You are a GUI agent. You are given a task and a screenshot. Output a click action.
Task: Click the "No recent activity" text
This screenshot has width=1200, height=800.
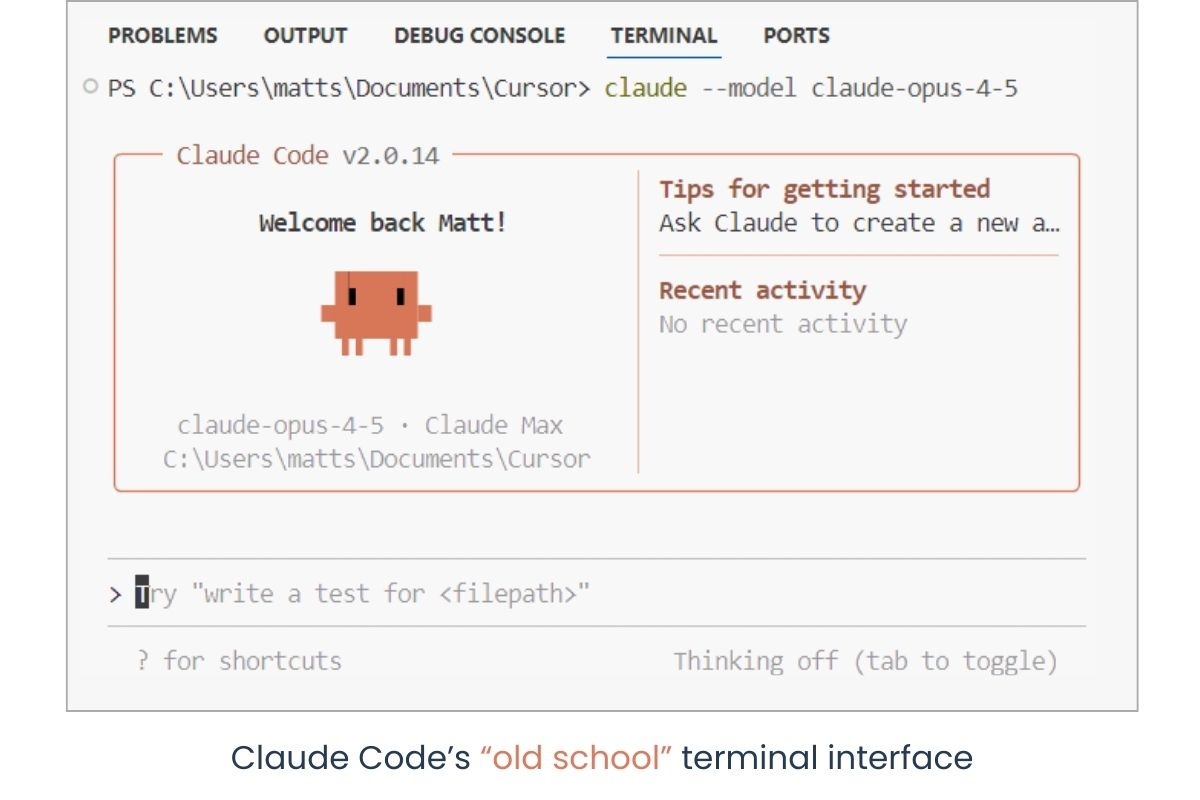coord(783,324)
